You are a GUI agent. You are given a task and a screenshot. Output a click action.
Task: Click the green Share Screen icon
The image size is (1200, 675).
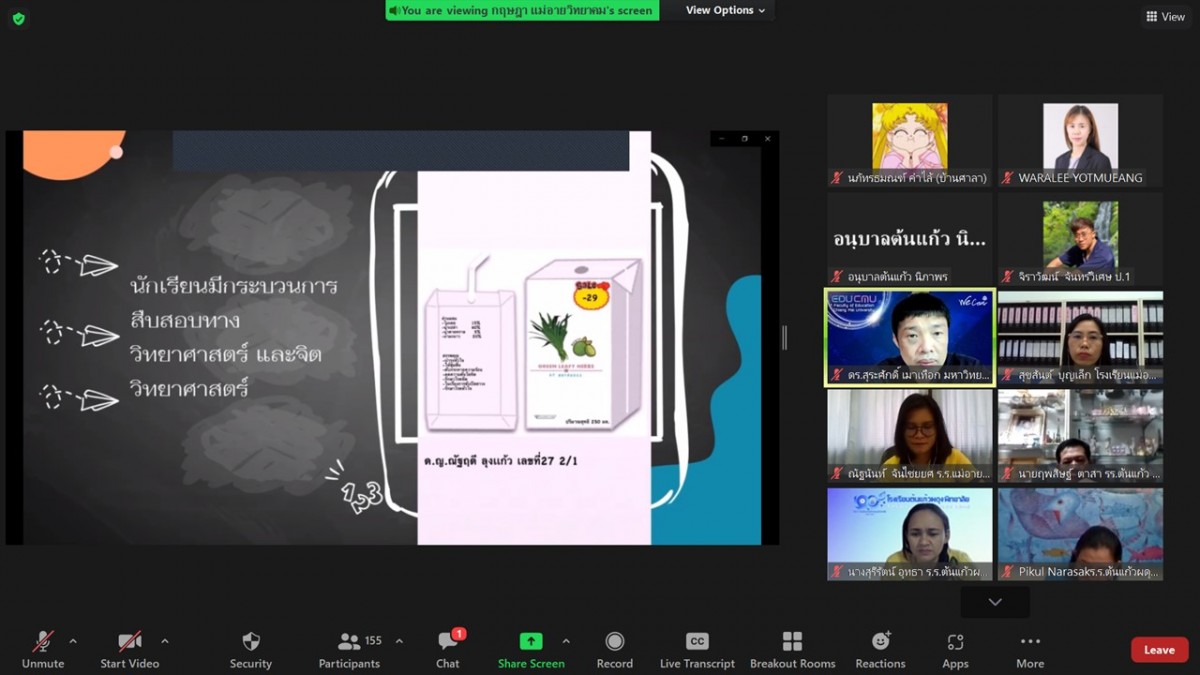pyautogui.click(x=531, y=642)
